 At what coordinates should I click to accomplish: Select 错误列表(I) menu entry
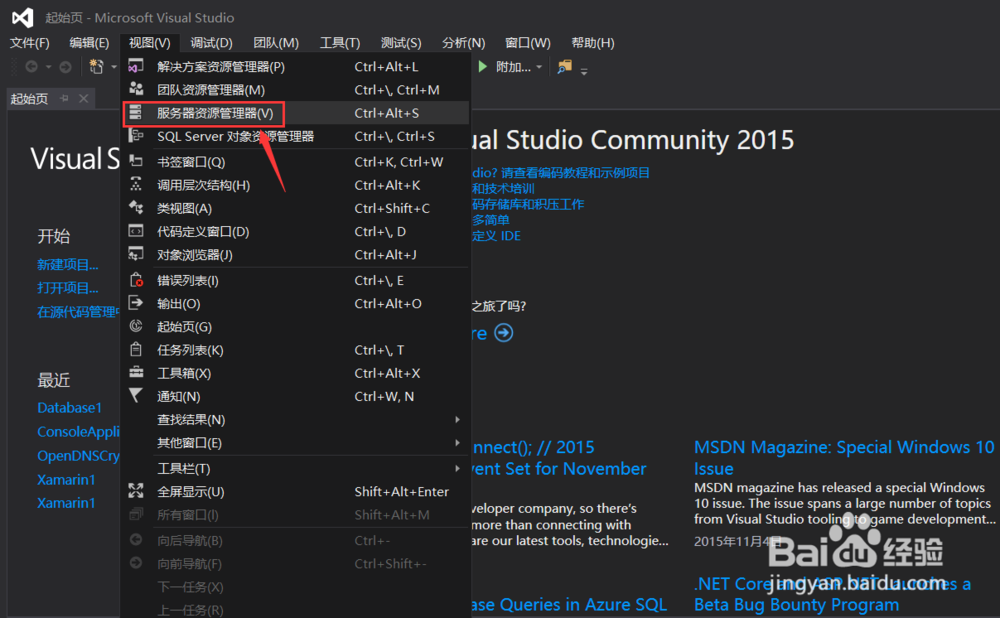(296, 280)
